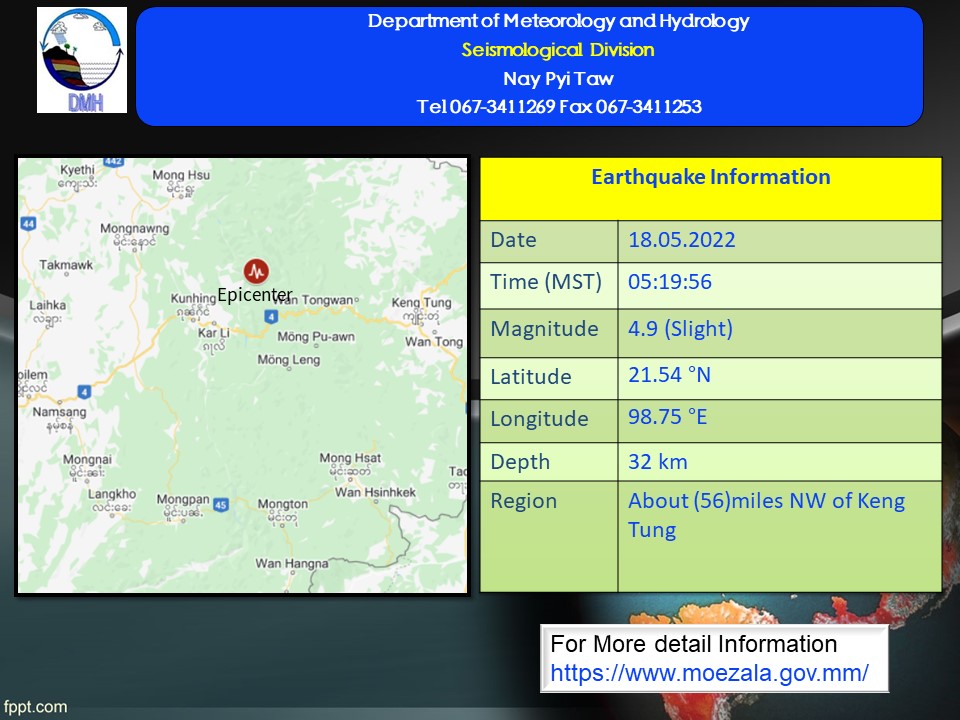960x720 pixels.
Task: Click the 'Depth' label cell
Action: click(x=549, y=462)
